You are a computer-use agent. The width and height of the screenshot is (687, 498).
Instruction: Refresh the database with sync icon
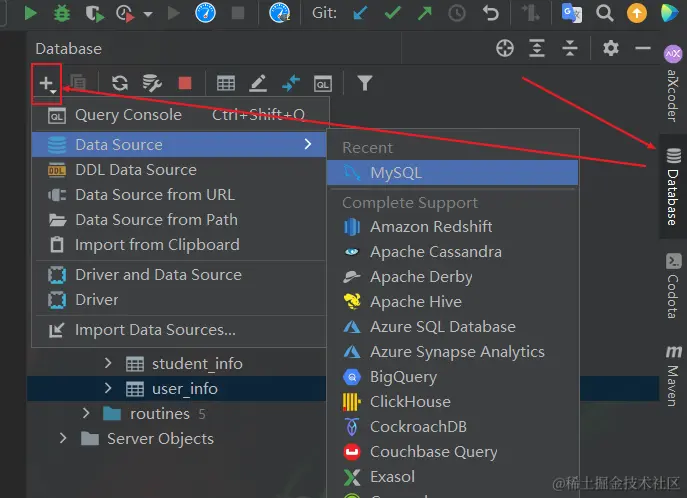[120, 83]
